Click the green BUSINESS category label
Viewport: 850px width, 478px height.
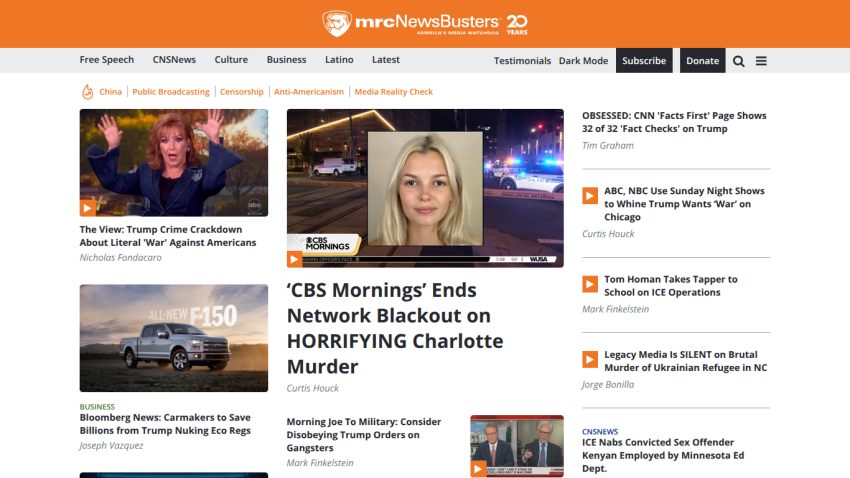pos(97,406)
